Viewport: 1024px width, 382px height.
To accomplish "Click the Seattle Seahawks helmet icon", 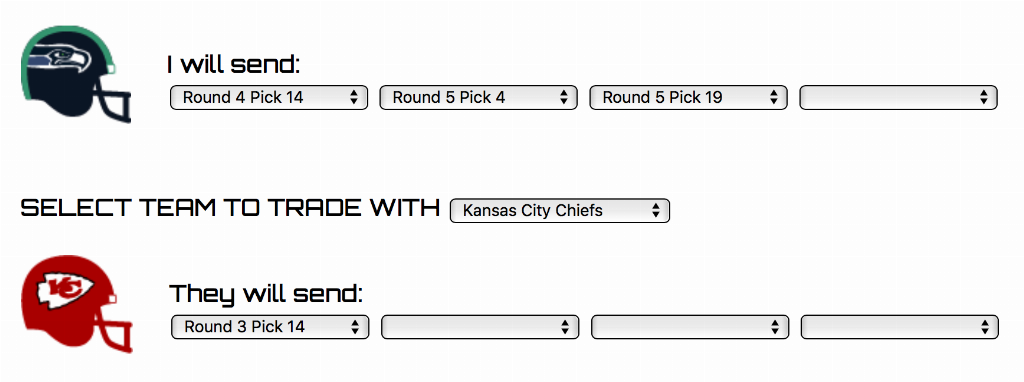I will [x=76, y=74].
